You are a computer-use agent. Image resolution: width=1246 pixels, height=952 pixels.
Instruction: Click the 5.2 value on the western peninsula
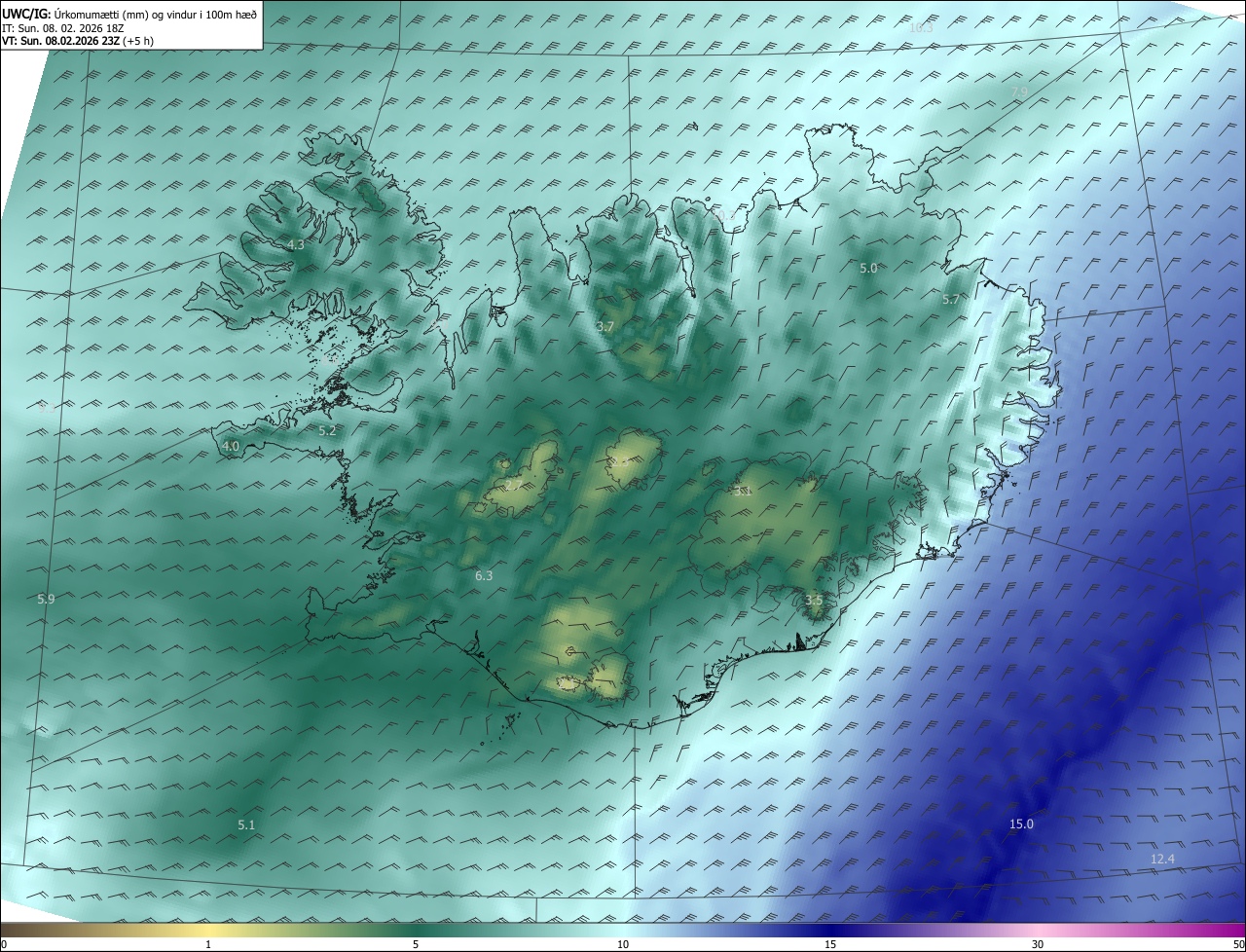[327, 430]
